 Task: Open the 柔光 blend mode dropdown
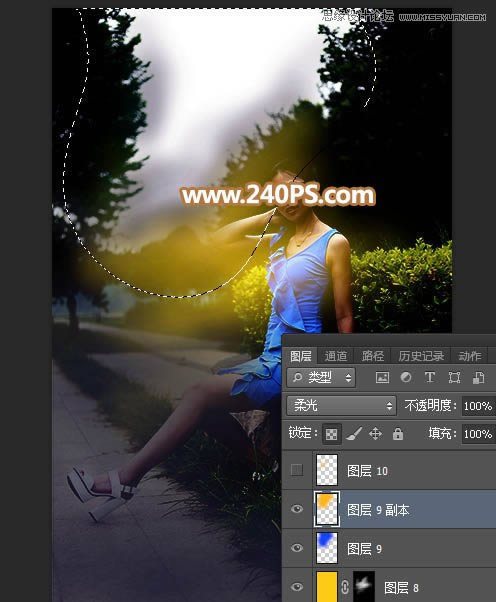[341, 406]
